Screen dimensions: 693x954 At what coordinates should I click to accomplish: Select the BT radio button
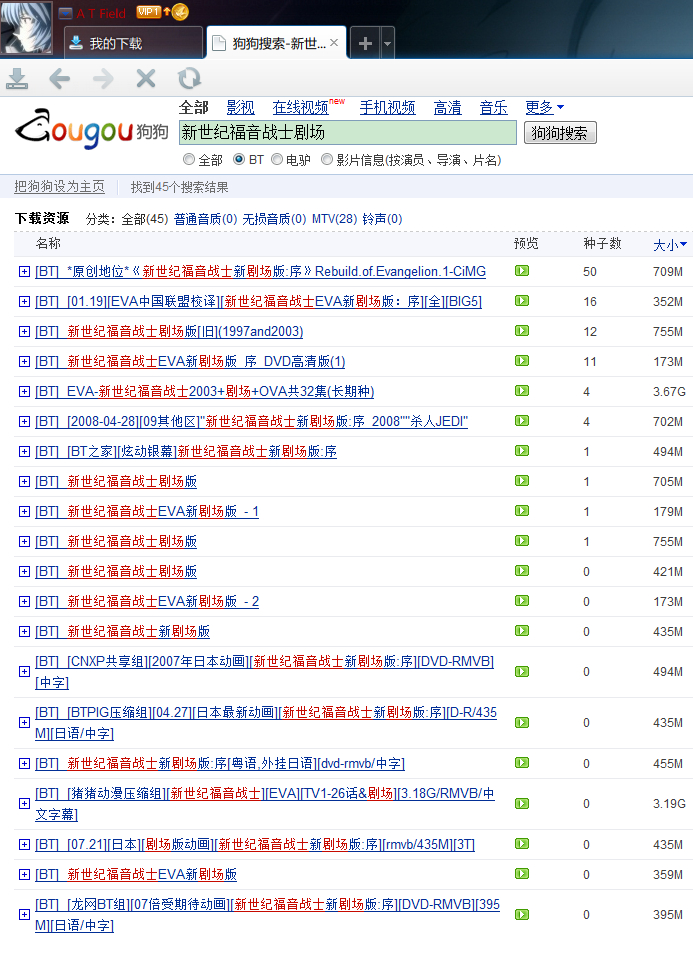click(239, 159)
